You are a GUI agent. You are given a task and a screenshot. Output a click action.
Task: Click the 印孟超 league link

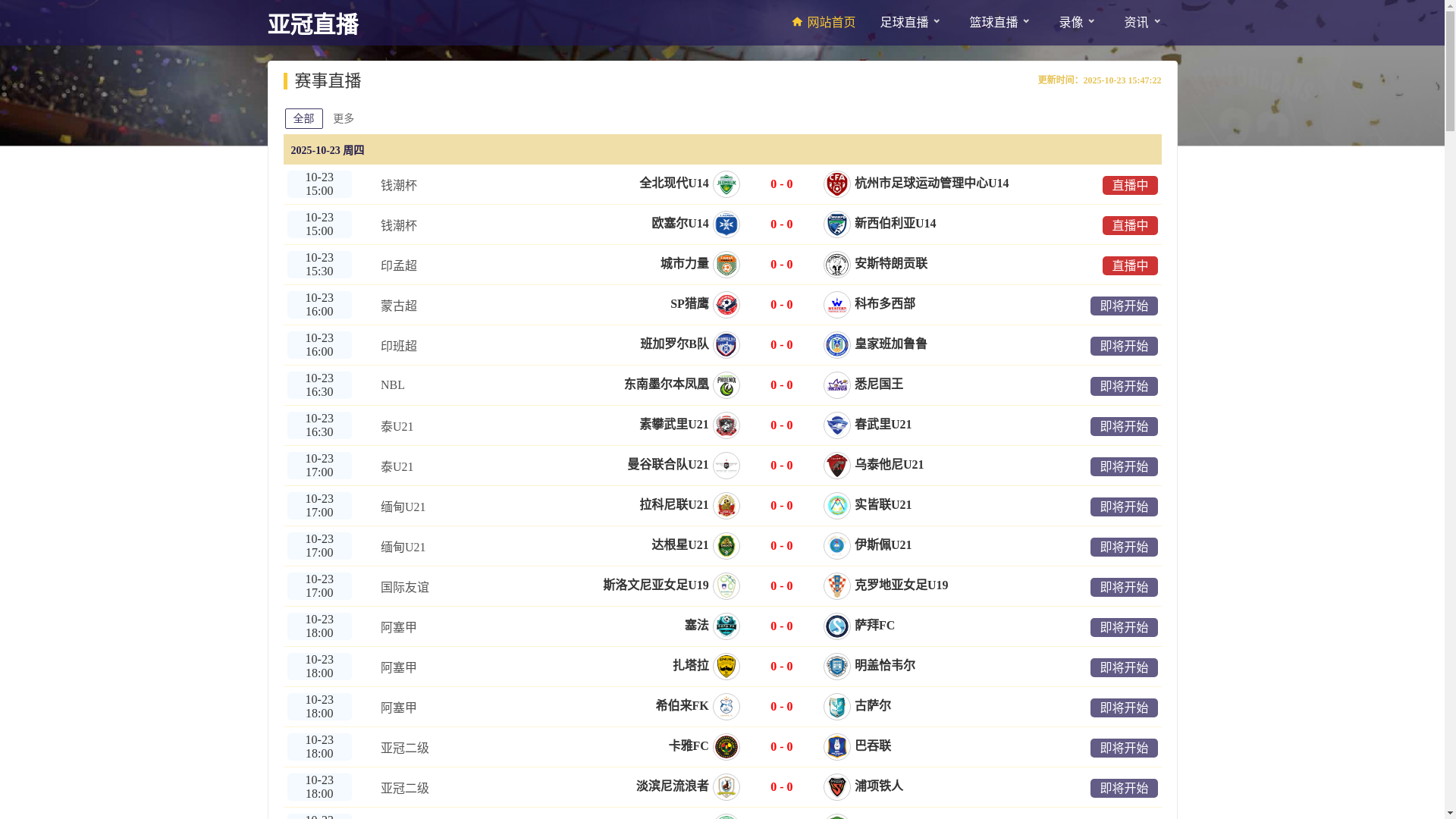tap(399, 266)
